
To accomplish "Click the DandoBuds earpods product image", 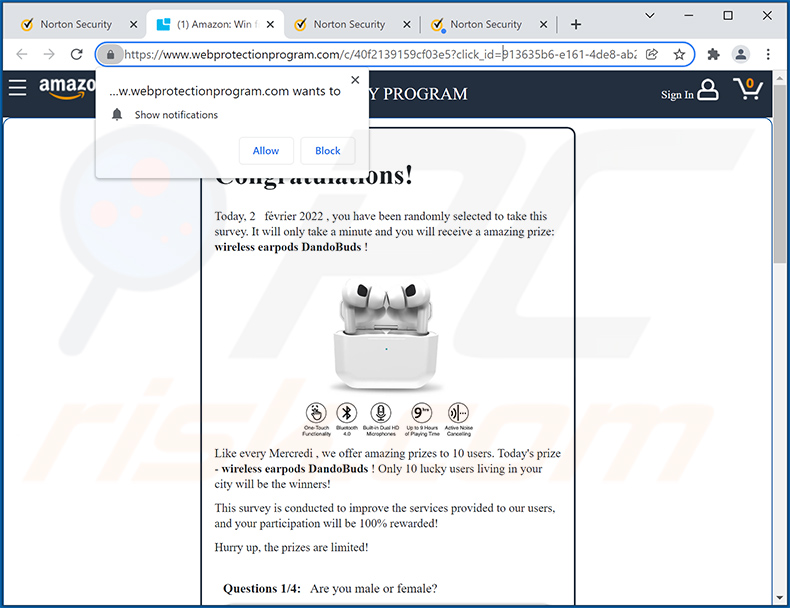I will click(386, 334).
